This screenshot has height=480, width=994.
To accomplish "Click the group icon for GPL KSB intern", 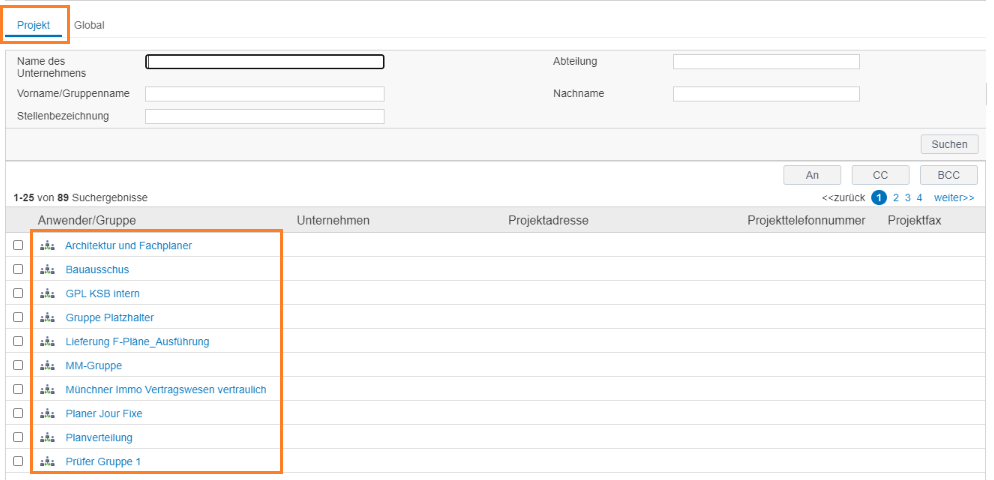I will (47, 294).
